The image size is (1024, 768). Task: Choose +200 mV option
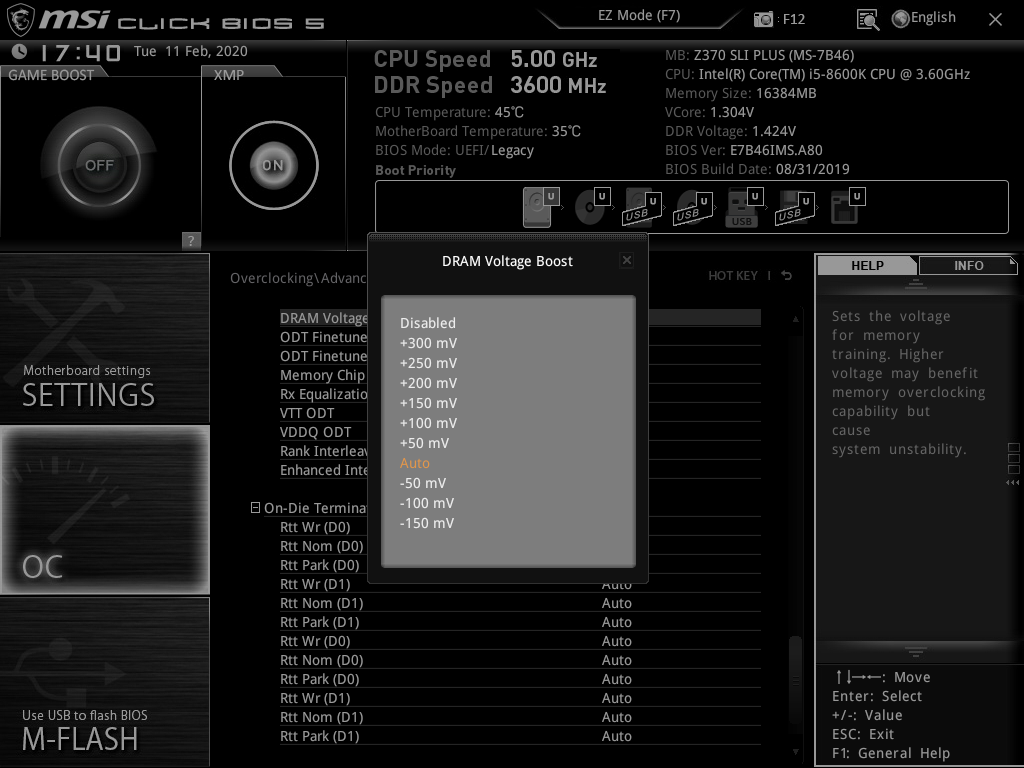428,383
